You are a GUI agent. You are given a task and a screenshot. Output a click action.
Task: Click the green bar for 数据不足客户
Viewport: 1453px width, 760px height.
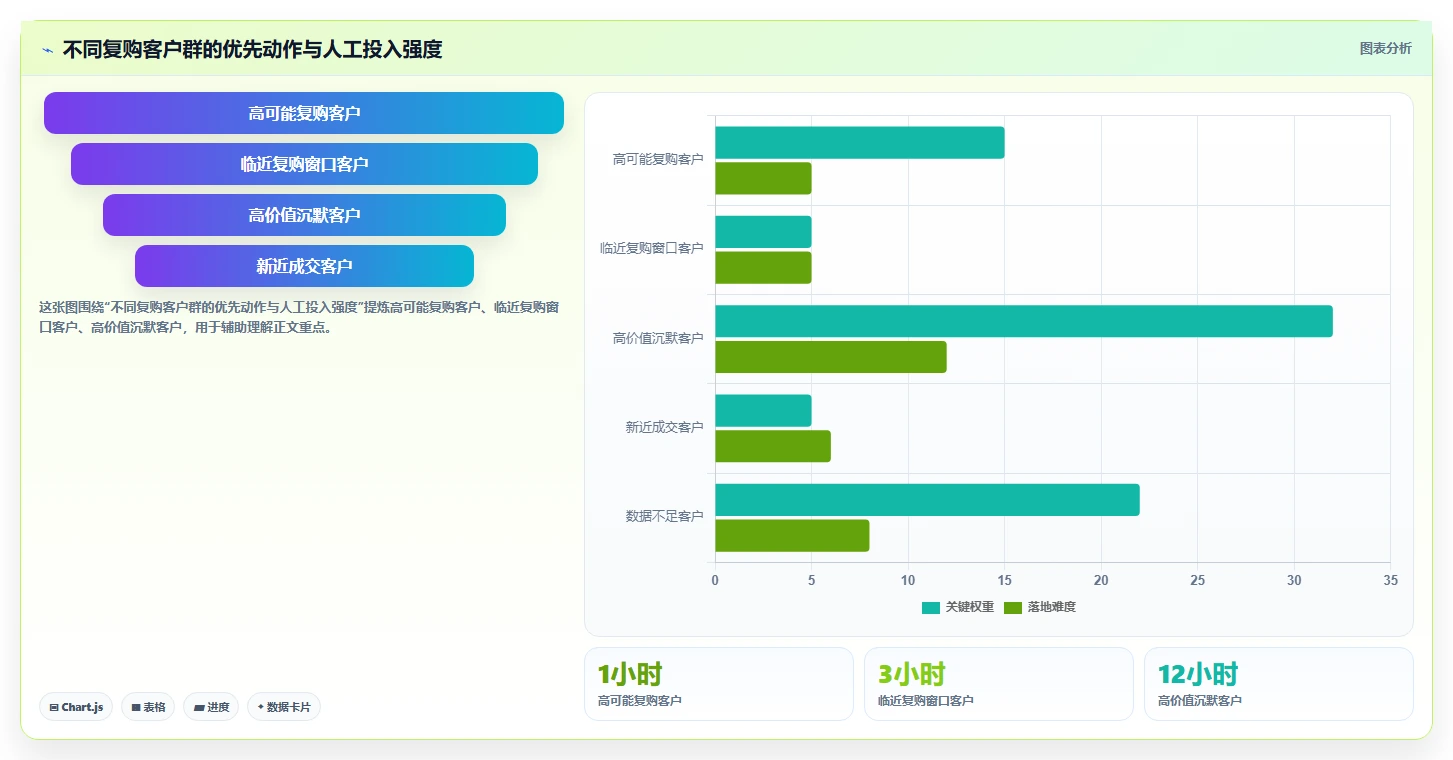tap(792, 535)
